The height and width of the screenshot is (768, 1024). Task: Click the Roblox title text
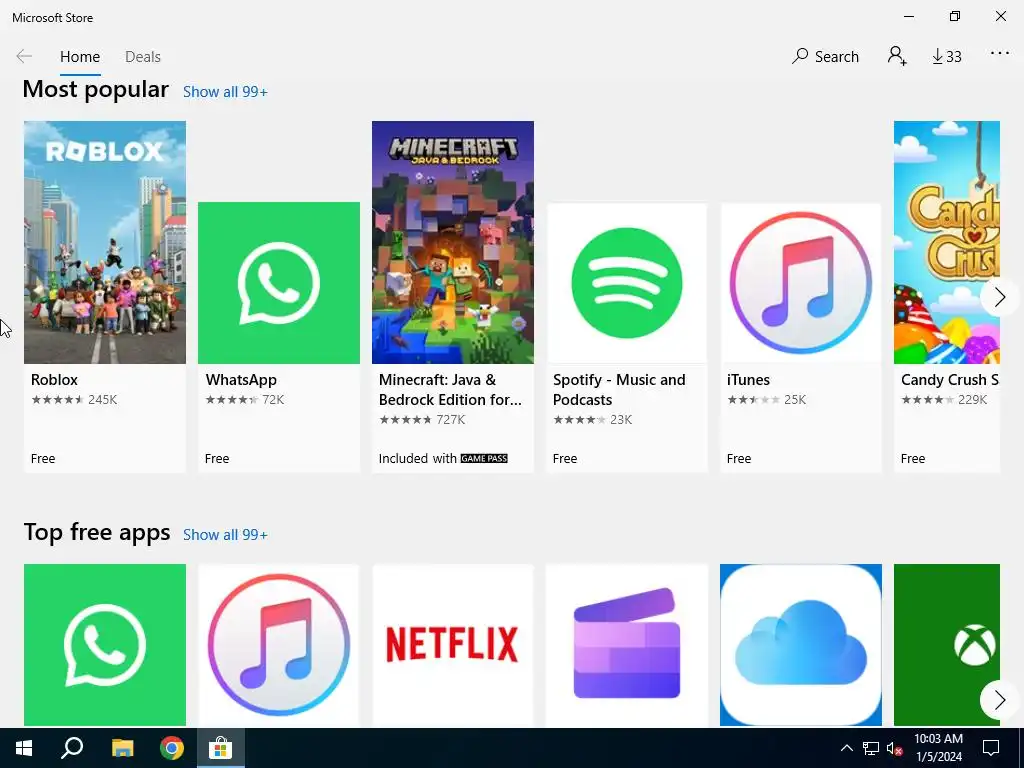point(54,379)
